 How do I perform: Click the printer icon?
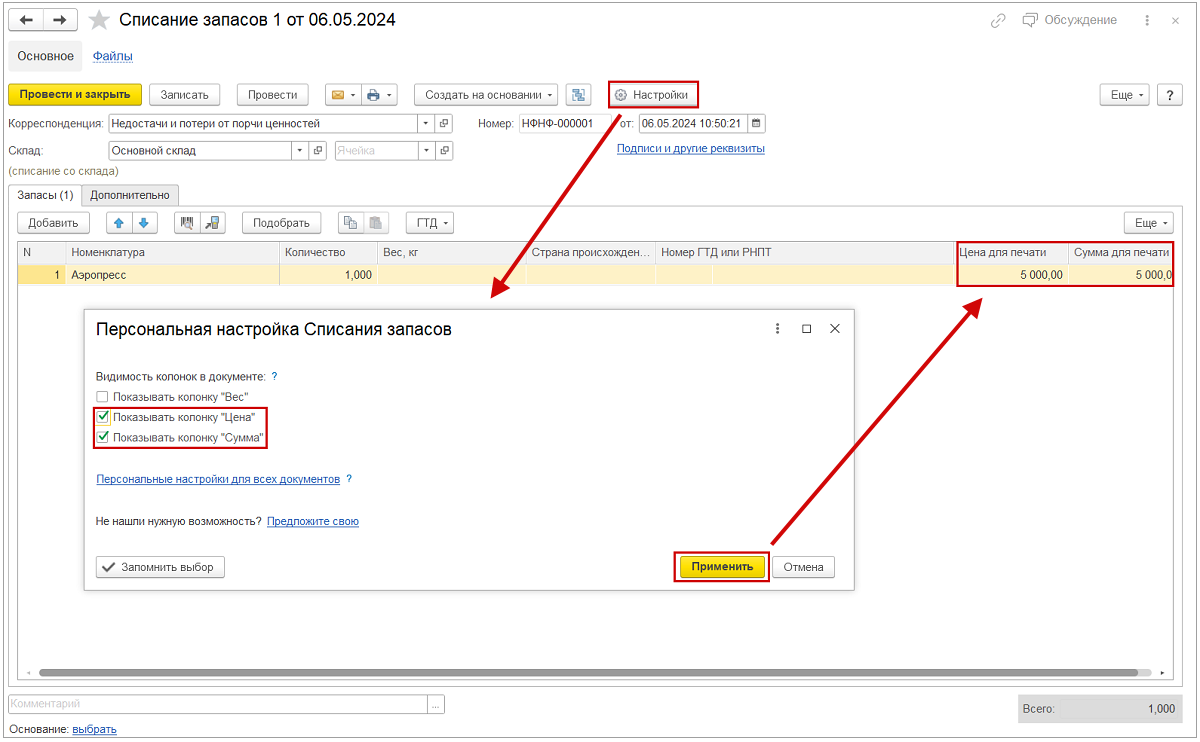tap(373, 95)
